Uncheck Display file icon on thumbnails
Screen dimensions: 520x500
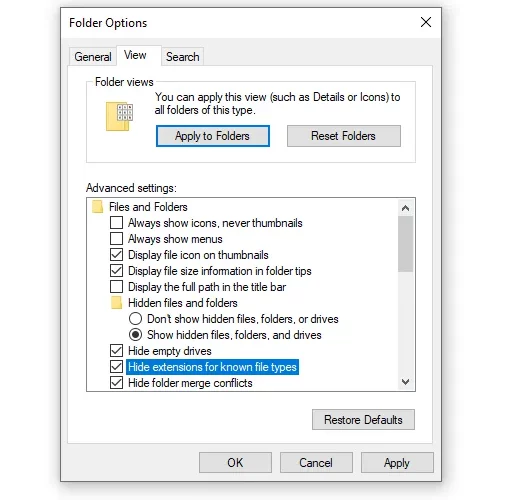coord(116,254)
